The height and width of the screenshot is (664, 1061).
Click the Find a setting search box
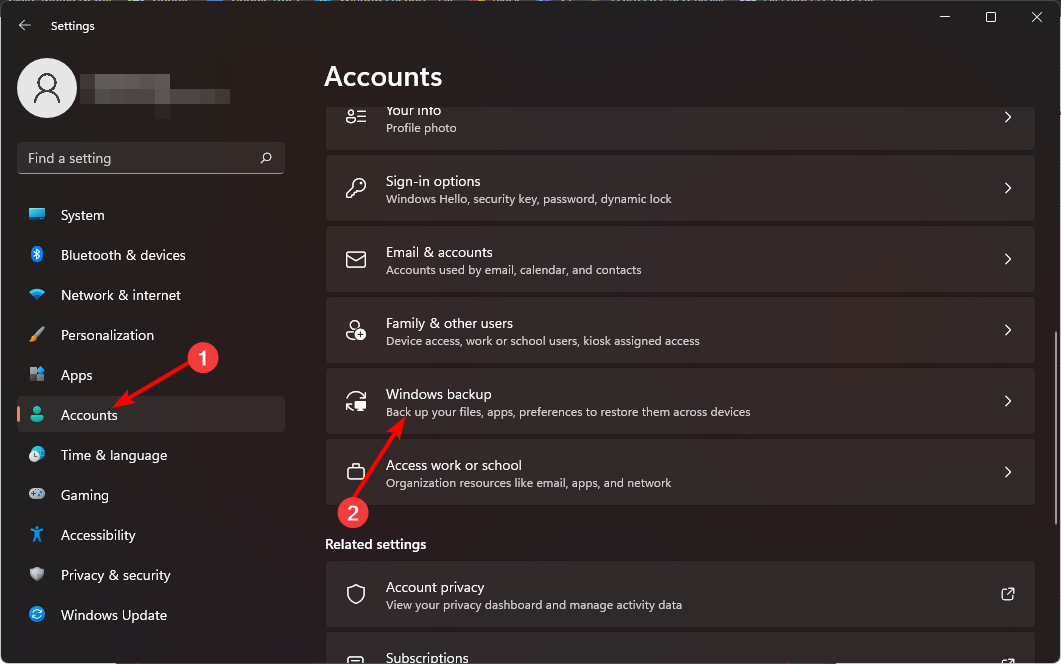[140, 158]
